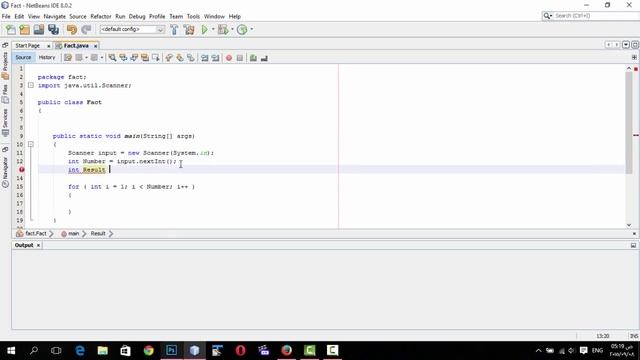Click the Comment lines icon
640x360 pixels.
tap(253, 58)
